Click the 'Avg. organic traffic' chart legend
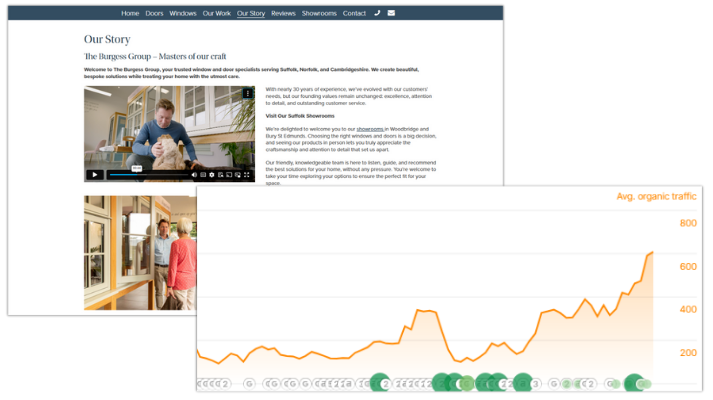 point(656,196)
